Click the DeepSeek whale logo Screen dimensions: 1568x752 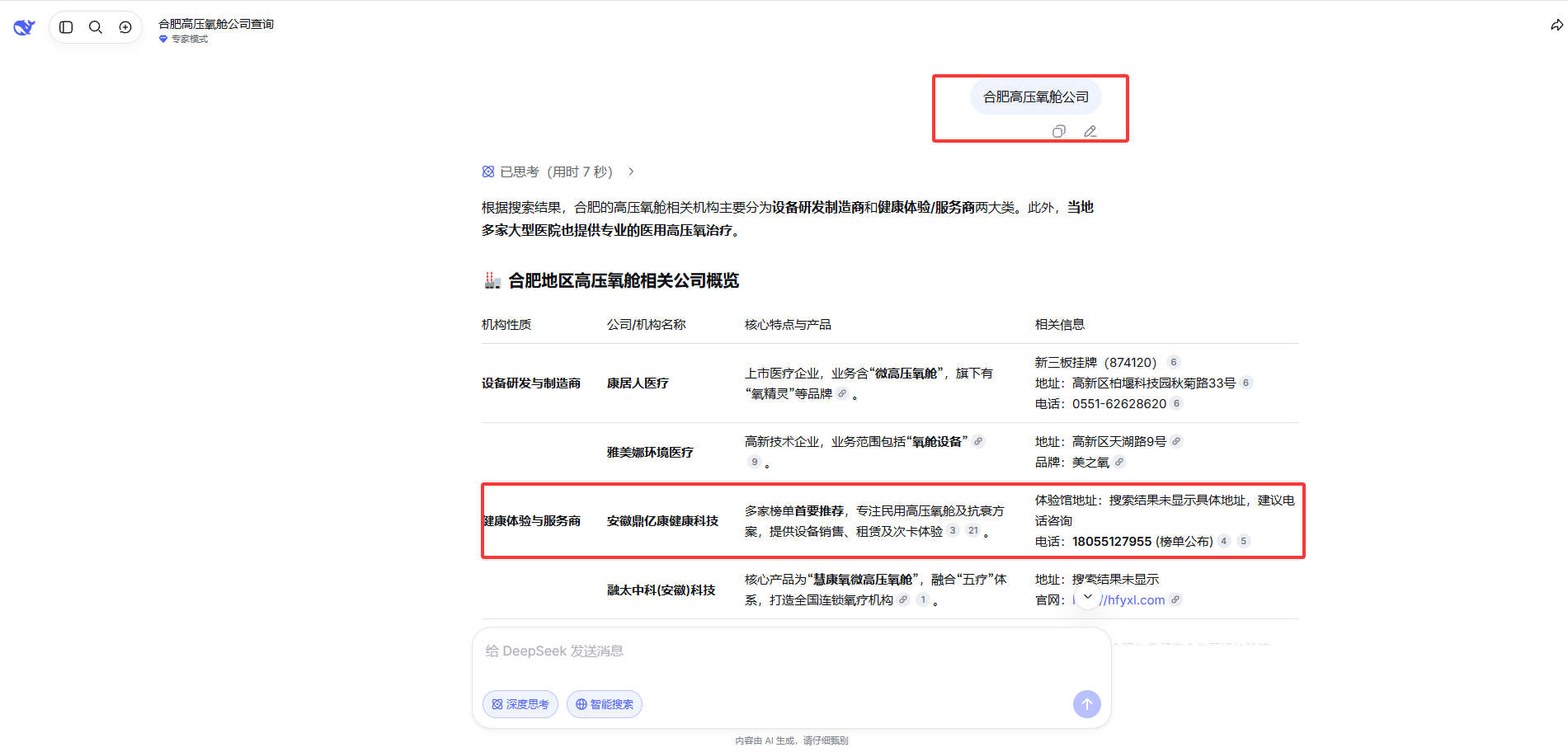coord(24,27)
